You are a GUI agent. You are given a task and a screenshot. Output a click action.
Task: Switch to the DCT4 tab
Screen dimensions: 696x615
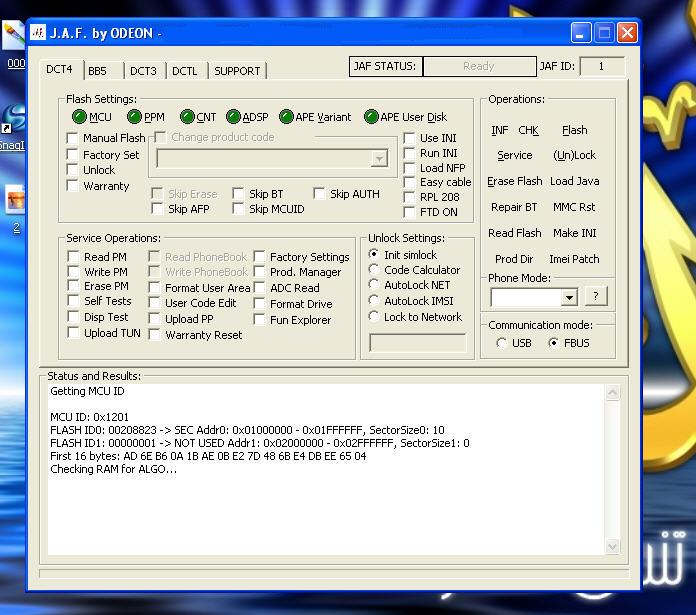(x=59, y=70)
